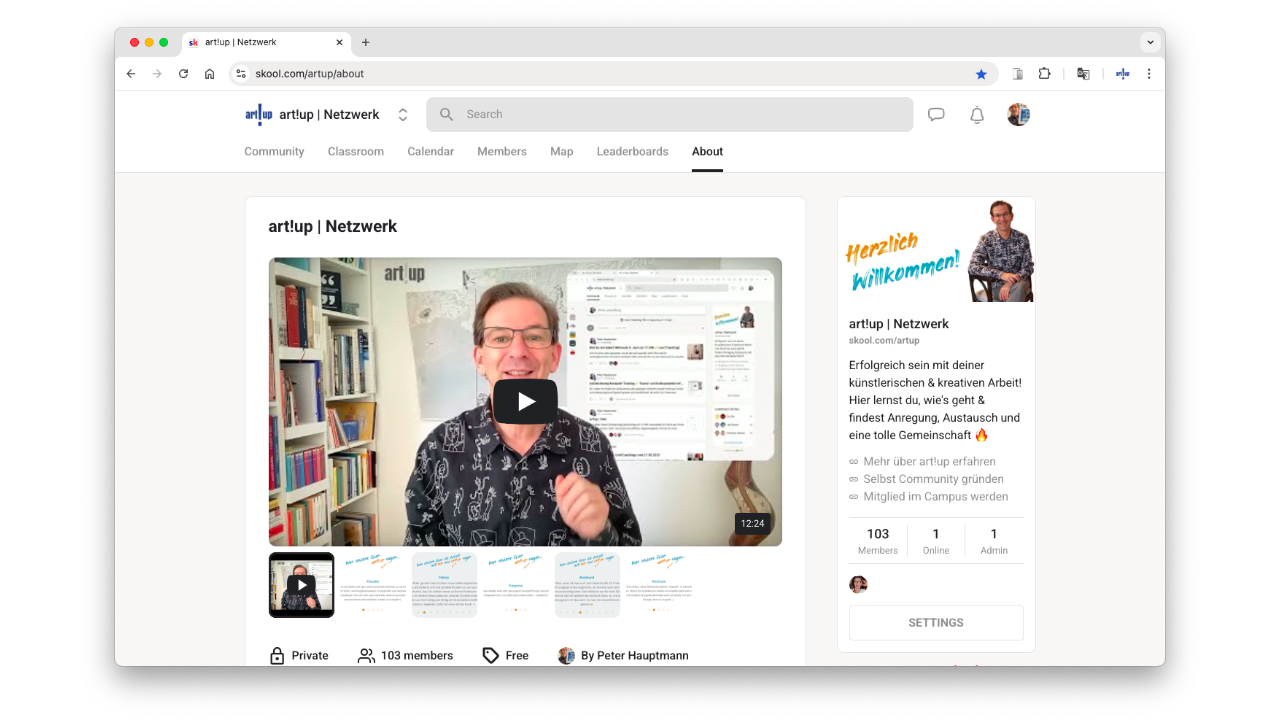1280x720 pixels.
Task: Click the 'Herzlich Willkommen!' banner image
Action: coord(936,250)
